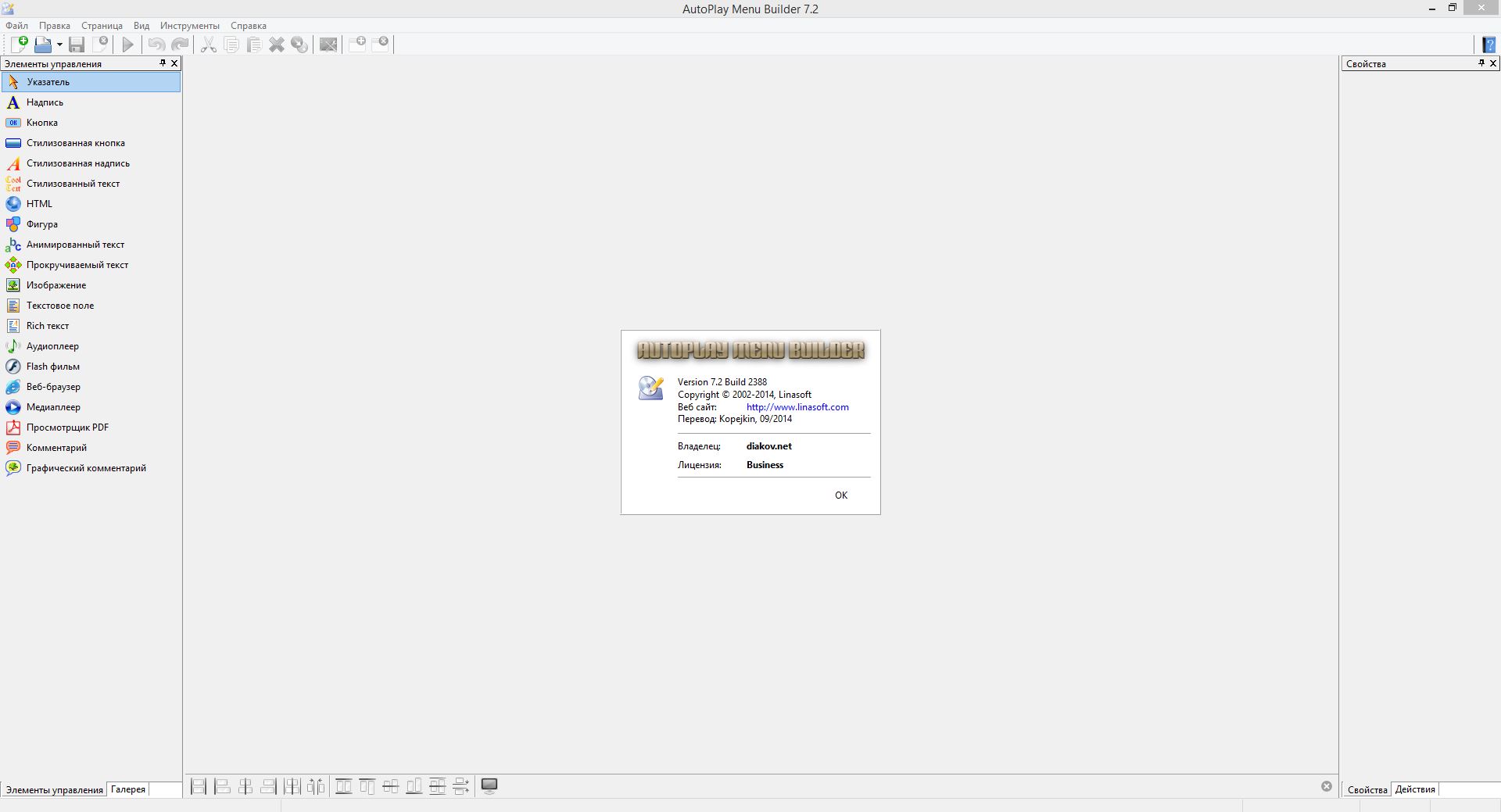Open the Страница menu
This screenshot has height=812, width=1501.
click(x=102, y=26)
